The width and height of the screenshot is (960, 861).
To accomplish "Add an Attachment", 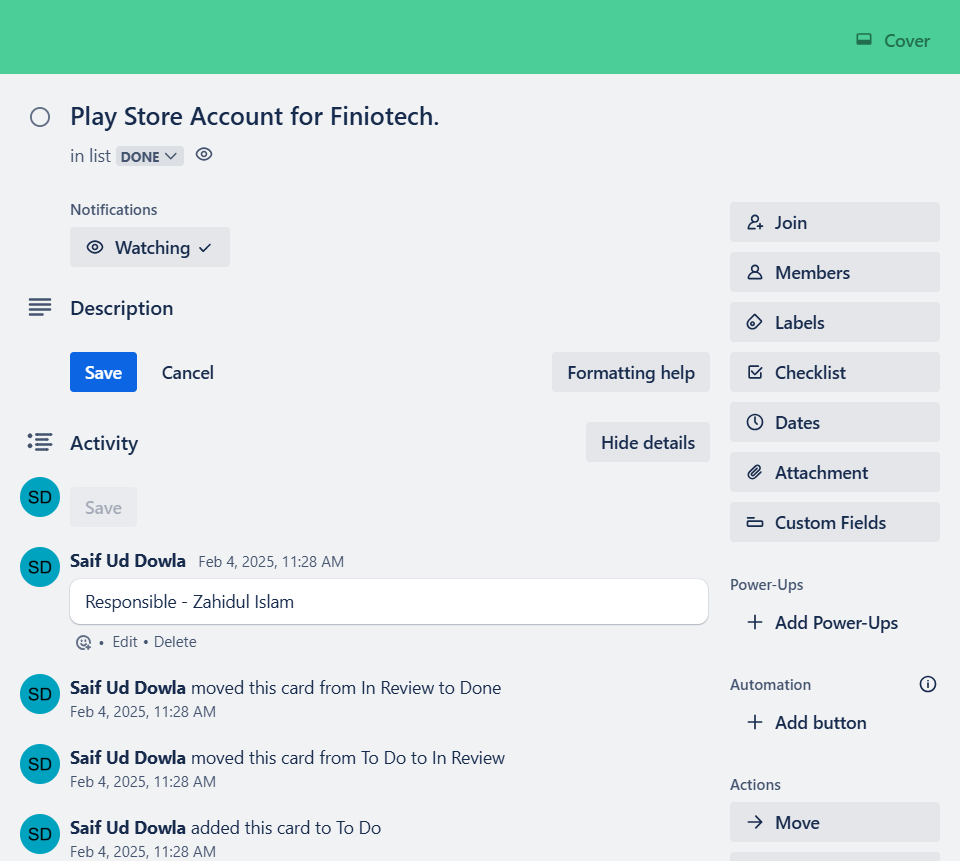I will click(834, 472).
